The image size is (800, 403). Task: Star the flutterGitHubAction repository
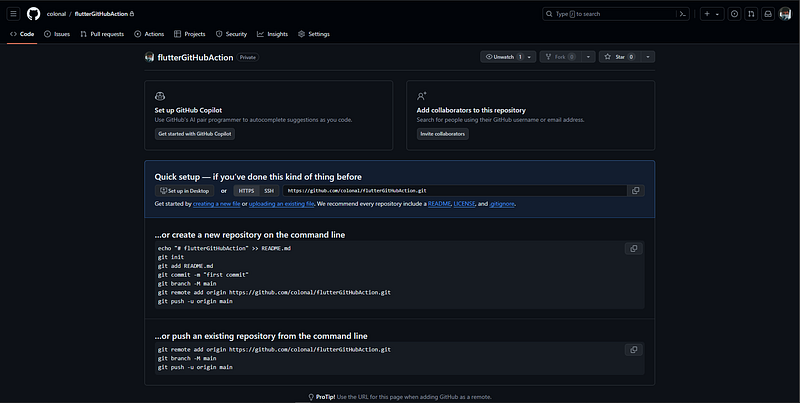[x=619, y=57]
